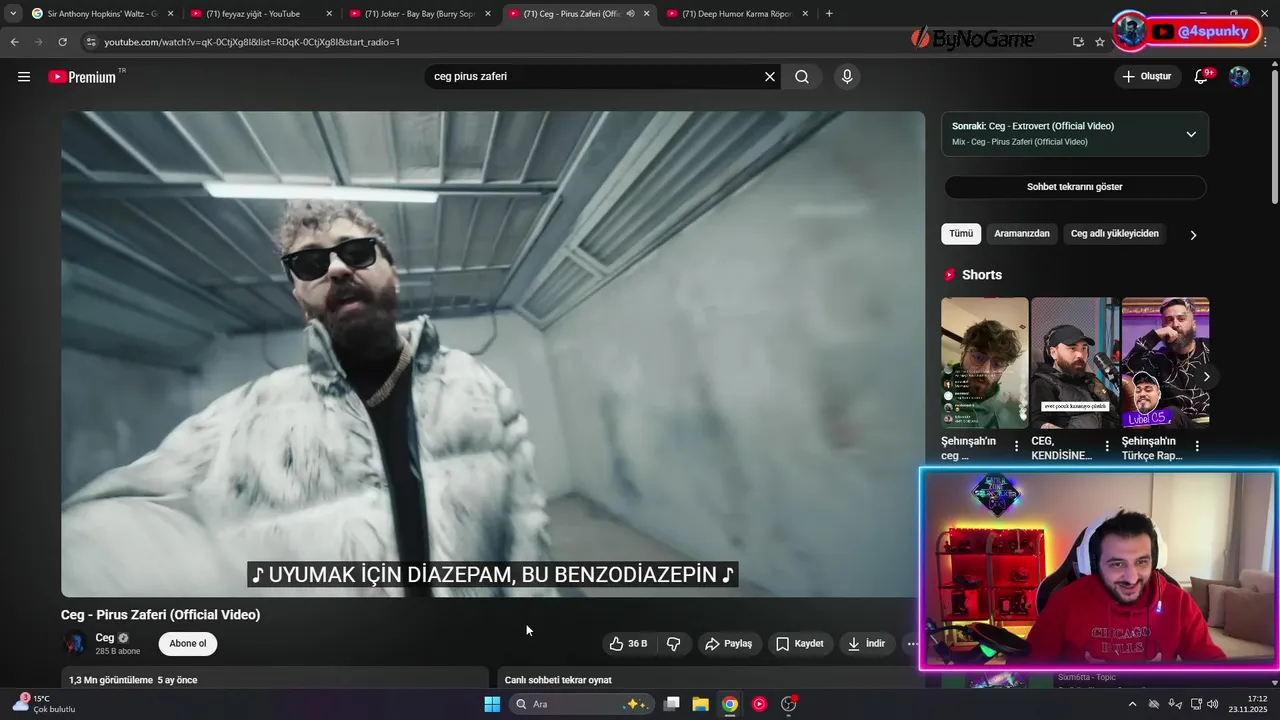Click the taskbar Ara search box
The width and height of the screenshot is (1280, 720).
581,704
